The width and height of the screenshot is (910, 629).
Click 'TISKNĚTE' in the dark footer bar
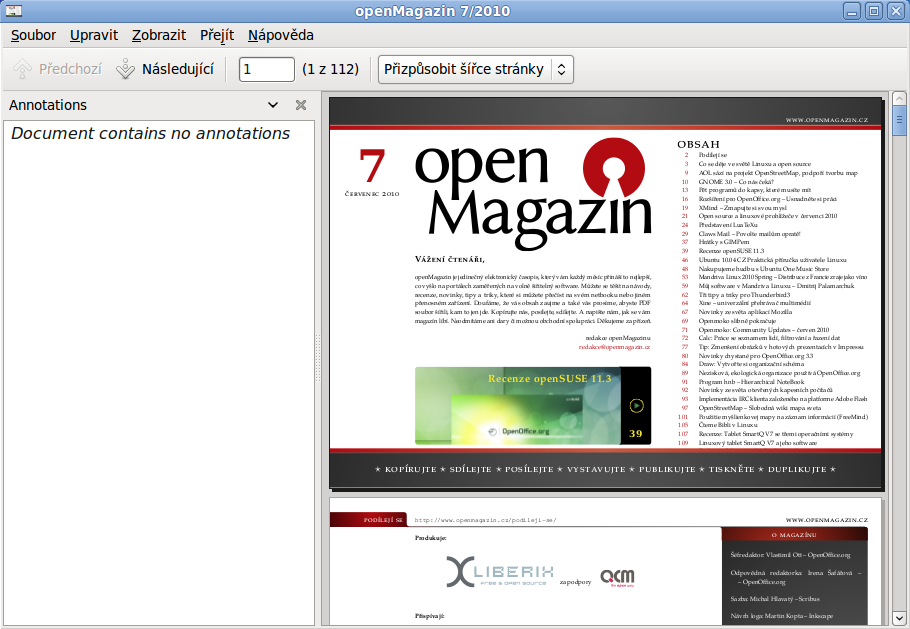(x=731, y=469)
